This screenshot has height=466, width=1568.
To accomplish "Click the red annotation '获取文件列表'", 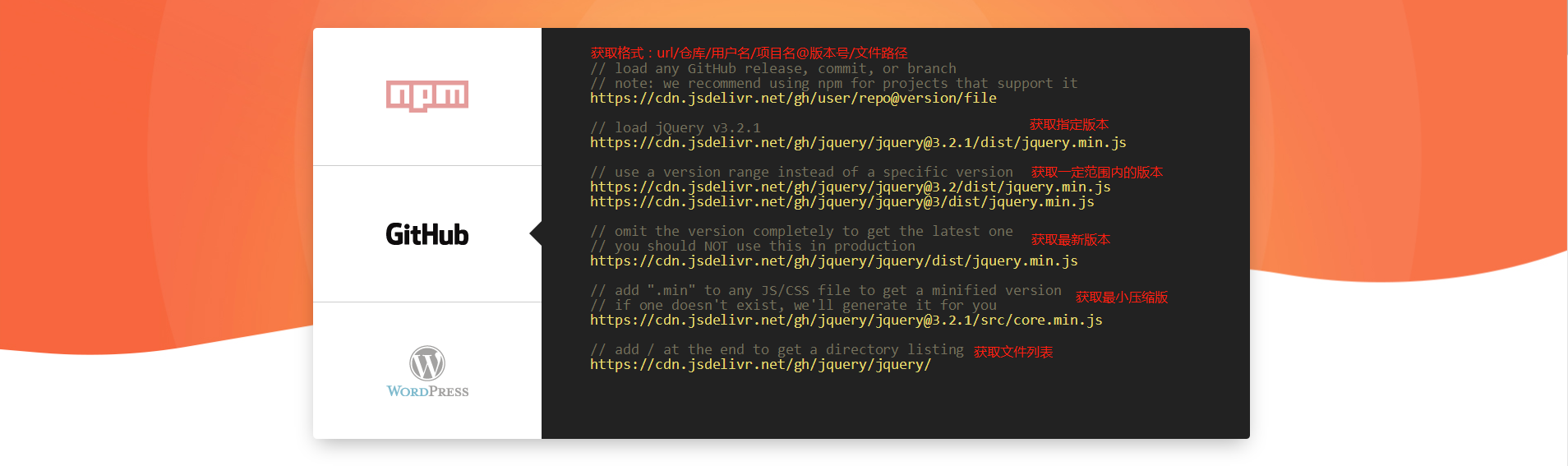I will tap(1013, 352).
